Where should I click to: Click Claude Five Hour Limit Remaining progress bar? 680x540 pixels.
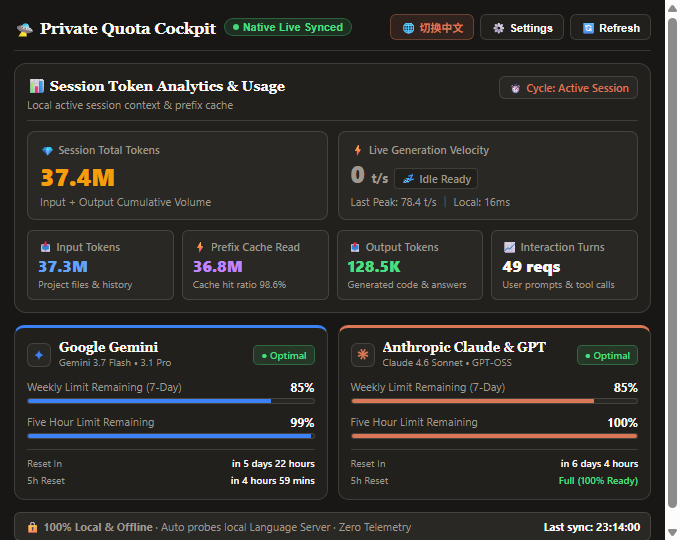pos(494,436)
